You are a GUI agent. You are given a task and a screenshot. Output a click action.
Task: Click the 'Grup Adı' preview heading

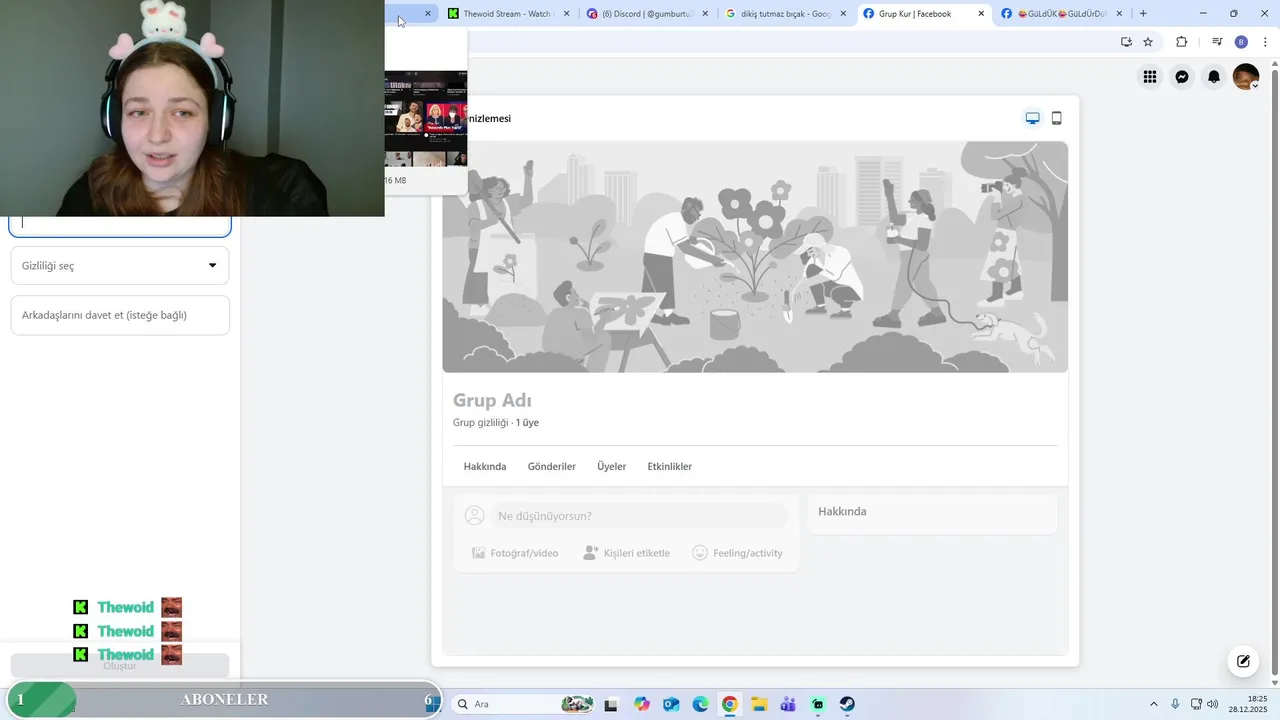(x=492, y=400)
